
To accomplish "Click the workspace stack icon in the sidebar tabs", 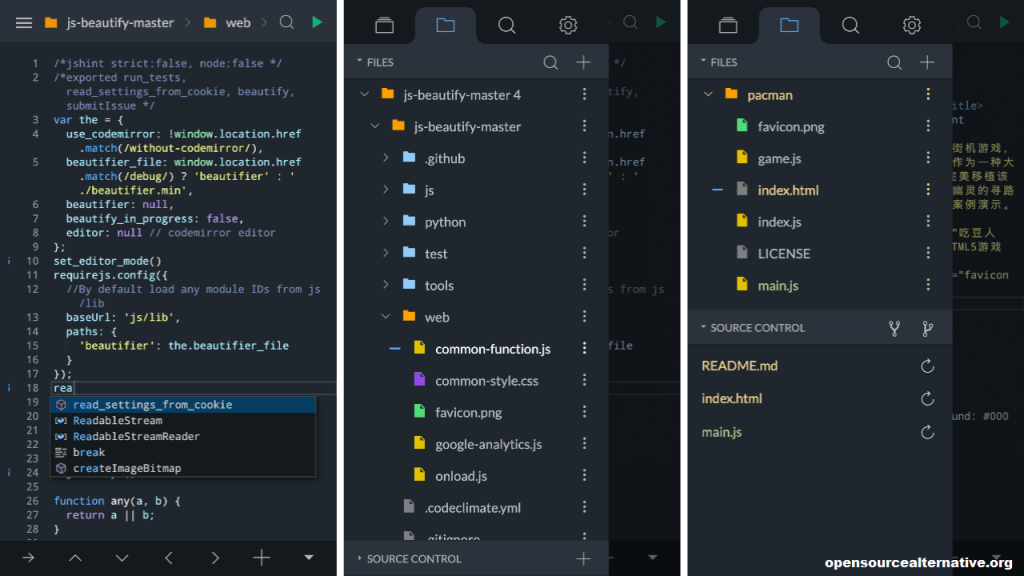I will (385, 25).
